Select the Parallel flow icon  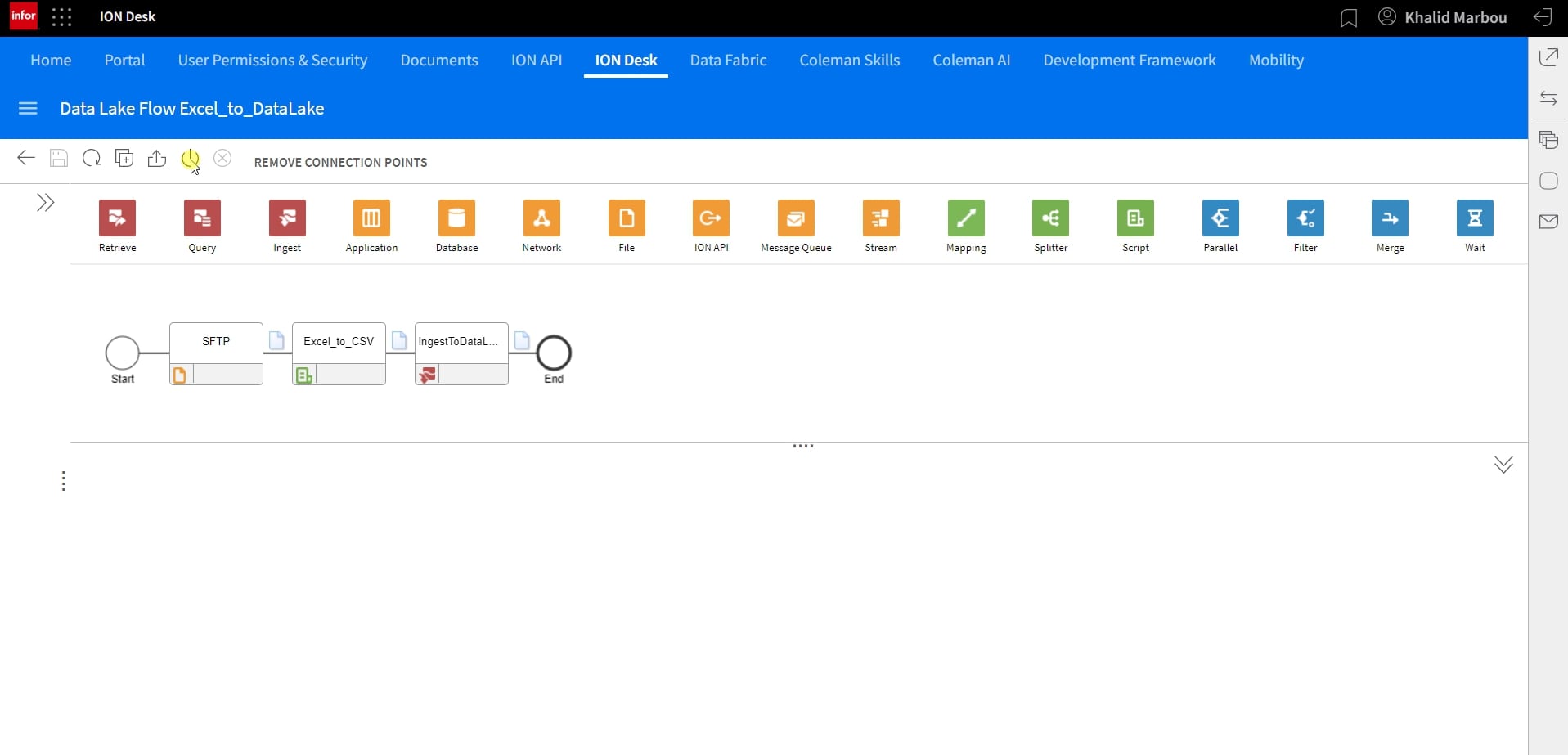pos(1220,218)
